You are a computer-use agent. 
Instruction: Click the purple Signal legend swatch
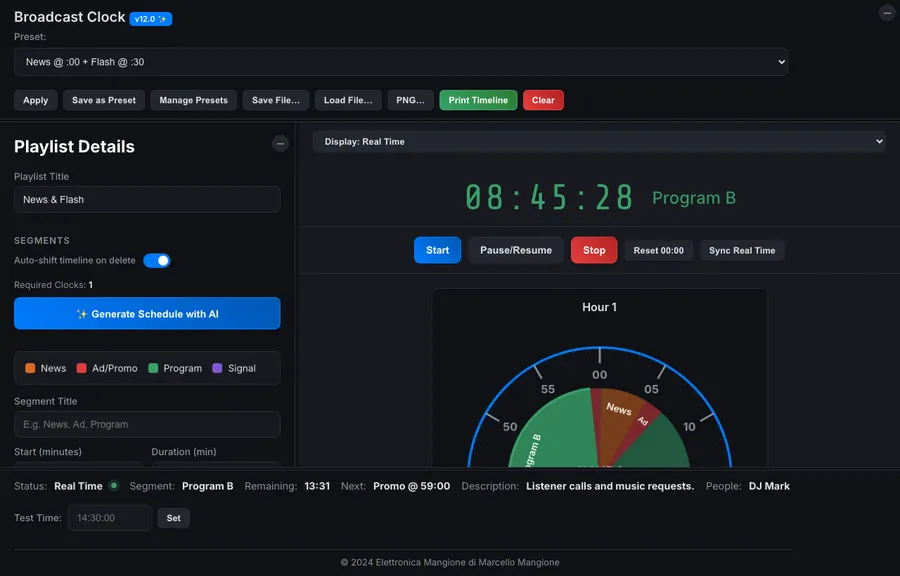point(218,368)
